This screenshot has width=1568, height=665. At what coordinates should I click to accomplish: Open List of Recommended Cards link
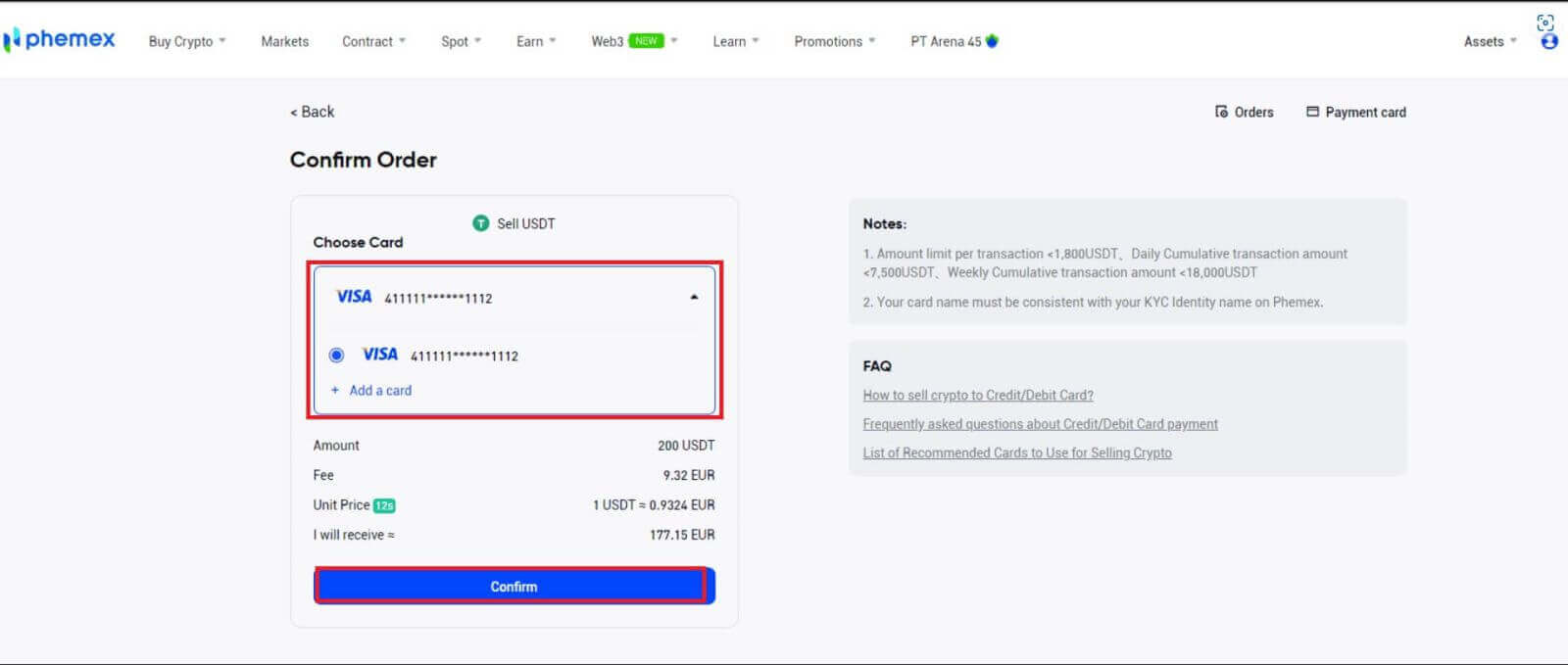(1016, 452)
